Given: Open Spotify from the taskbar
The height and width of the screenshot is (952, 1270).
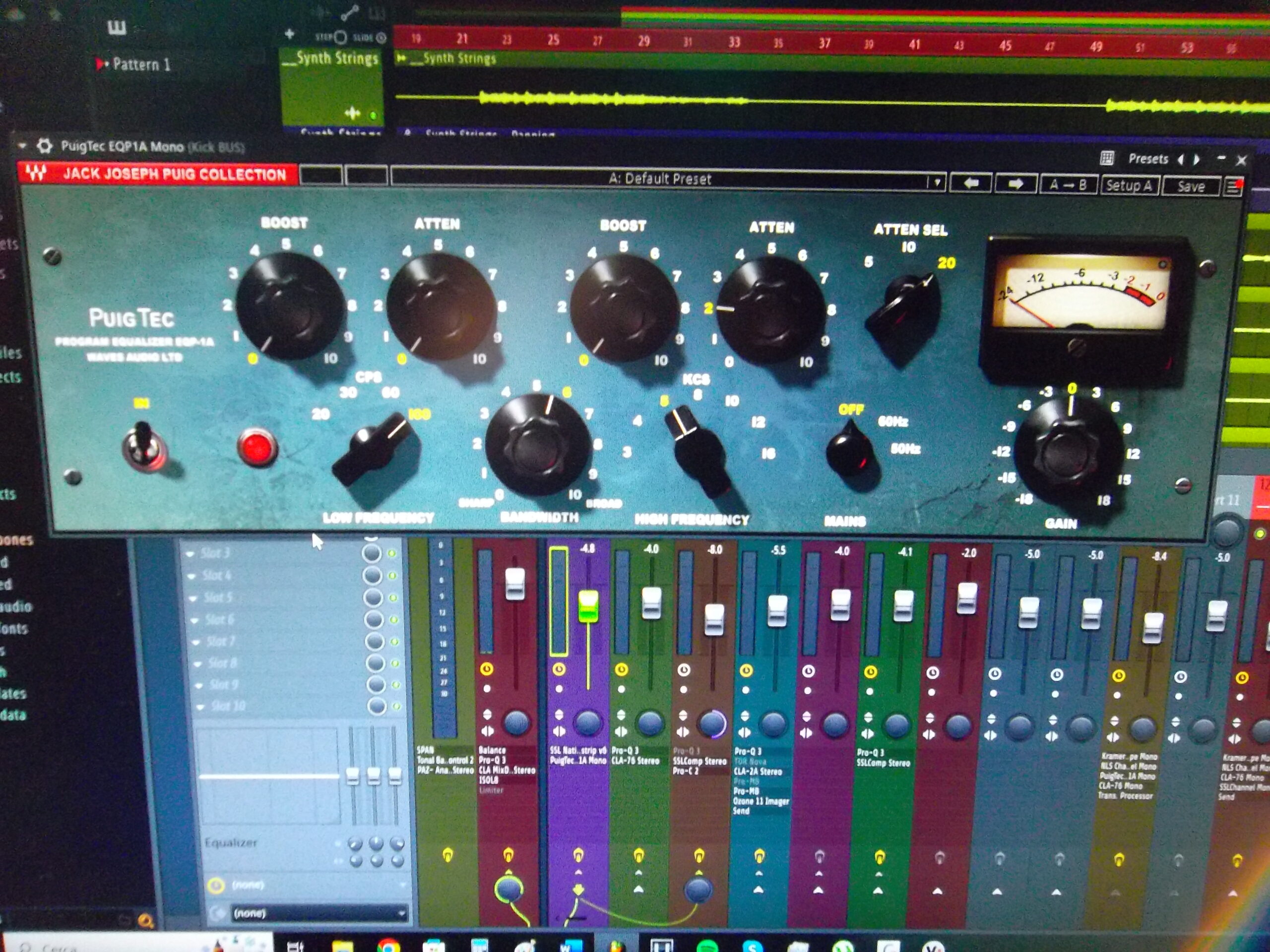Looking at the screenshot, I should 707,946.
